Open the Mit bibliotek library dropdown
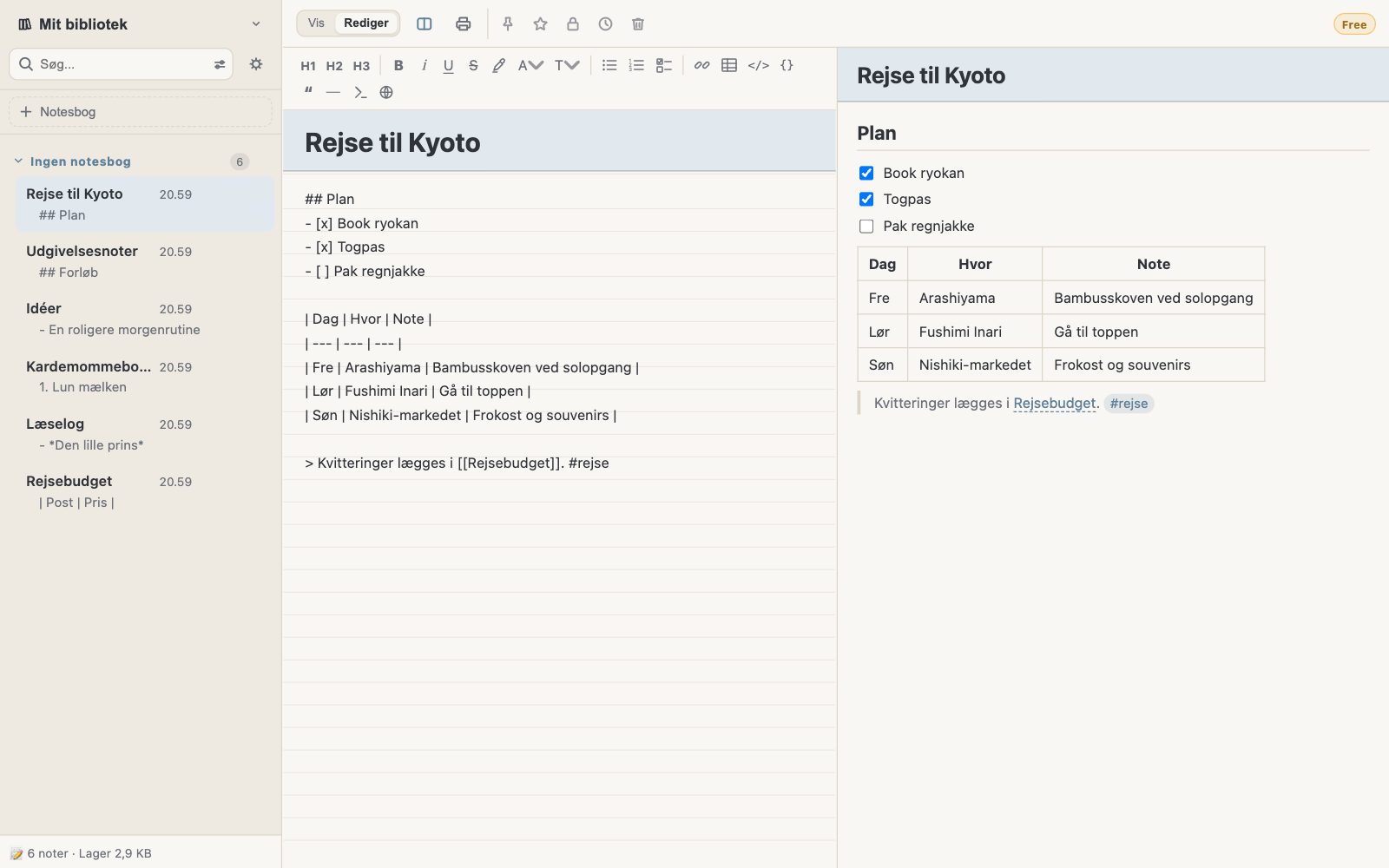The width and height of the screenshot is (1389, 868). (x=141, y=24)
